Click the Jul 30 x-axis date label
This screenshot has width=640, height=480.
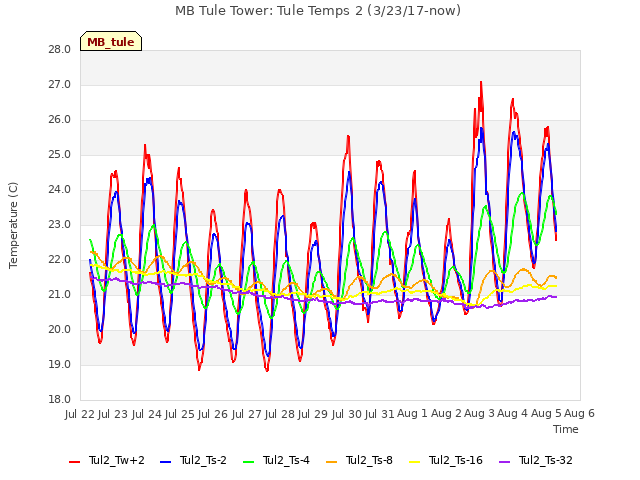346,414
